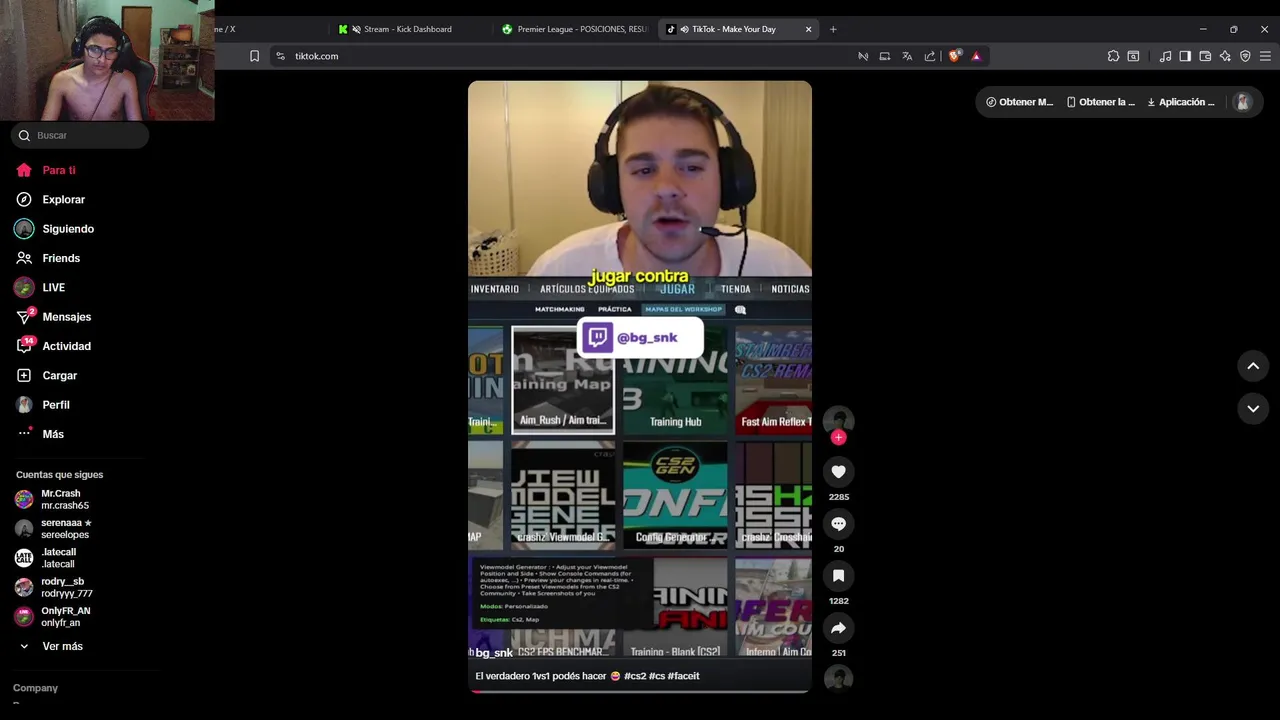Go to previous video with up chevron
The height and width of the screenshot is (720, 1280).
click(1253, 366)
